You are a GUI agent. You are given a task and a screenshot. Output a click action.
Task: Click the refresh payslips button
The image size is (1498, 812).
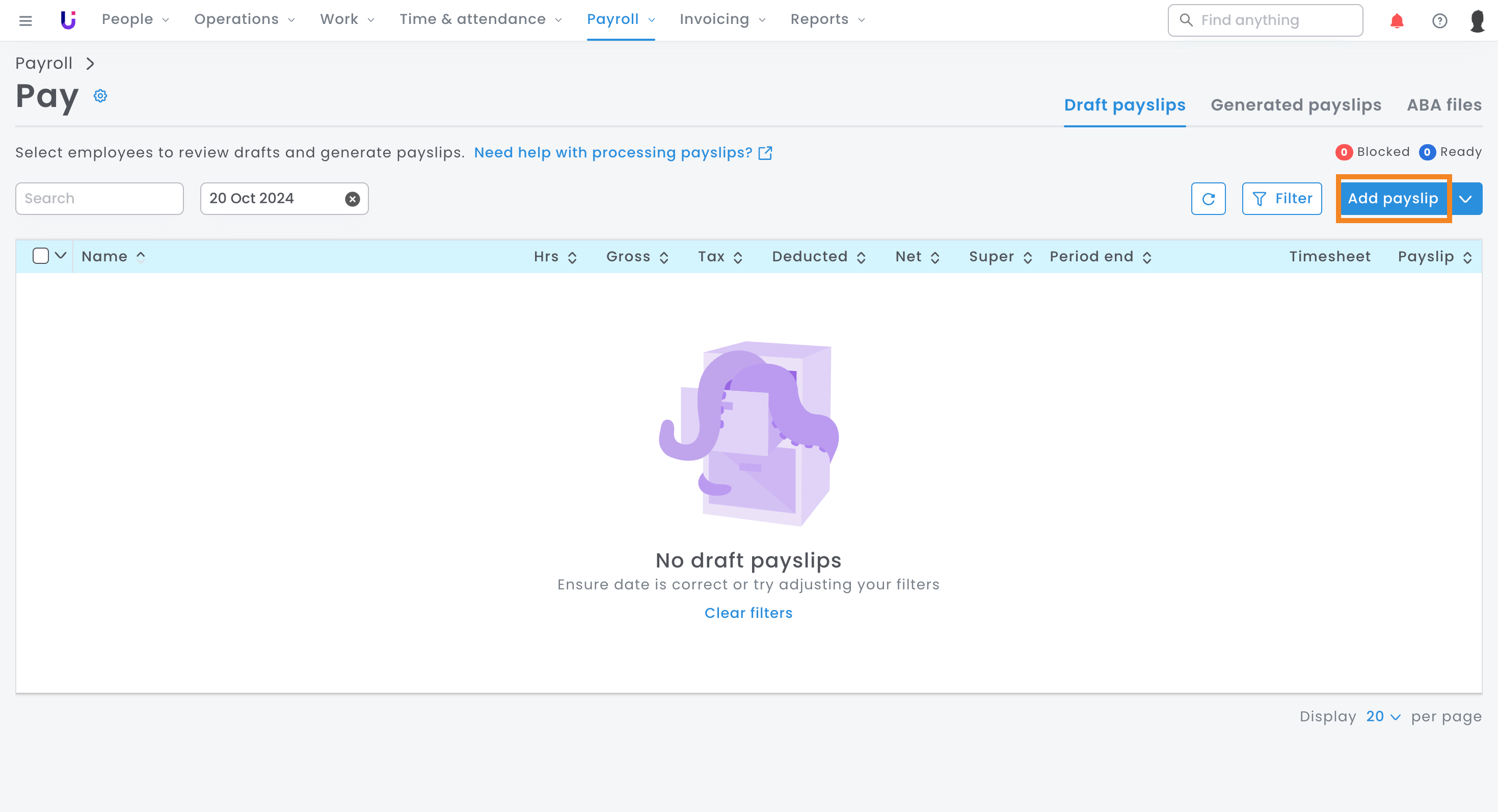pos(1208,199)
